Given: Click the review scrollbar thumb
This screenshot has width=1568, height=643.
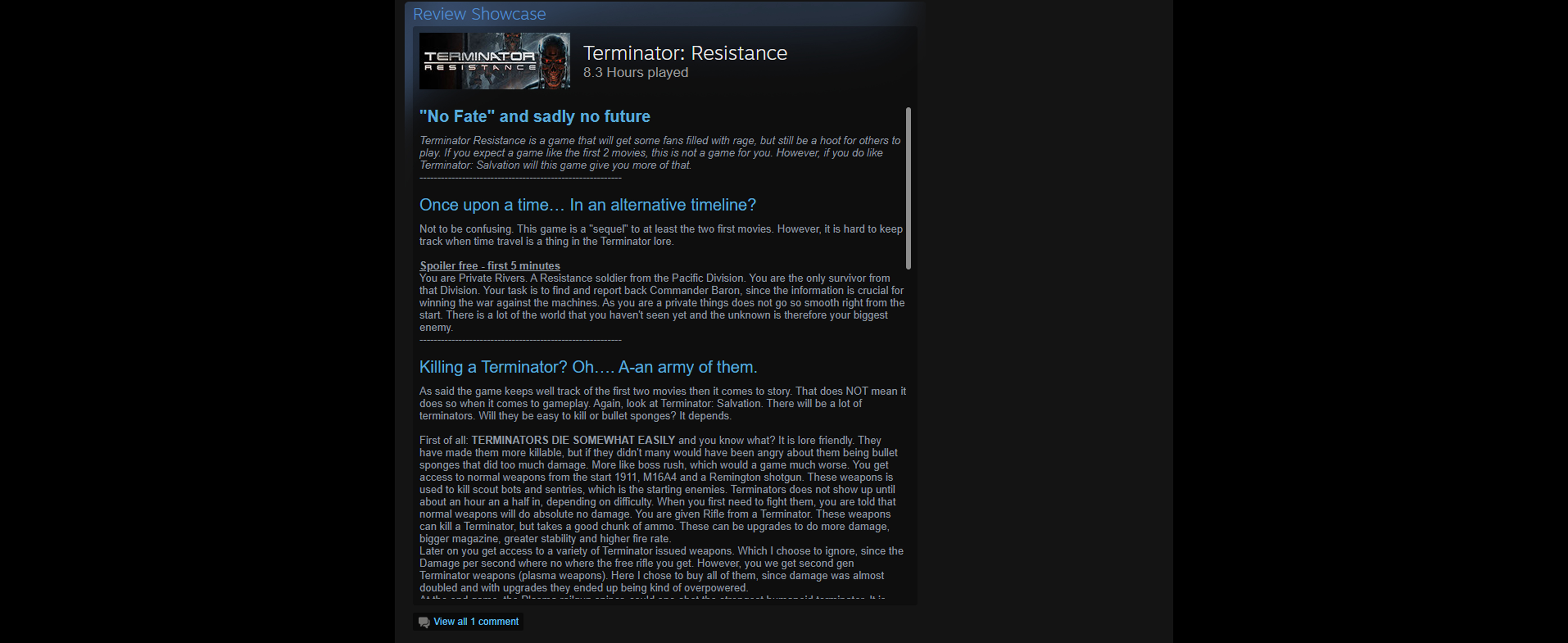Looking at the screenshot, I should pos(908,189).
